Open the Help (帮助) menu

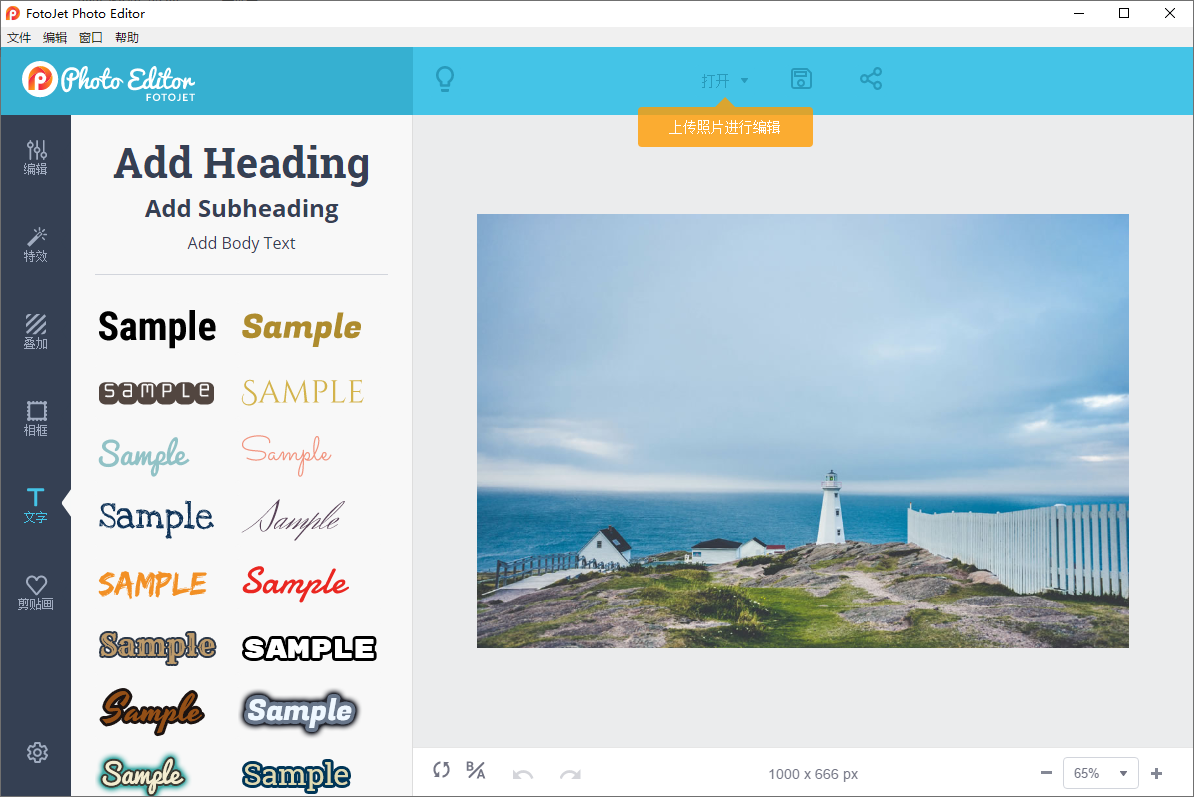coord(127,38)
